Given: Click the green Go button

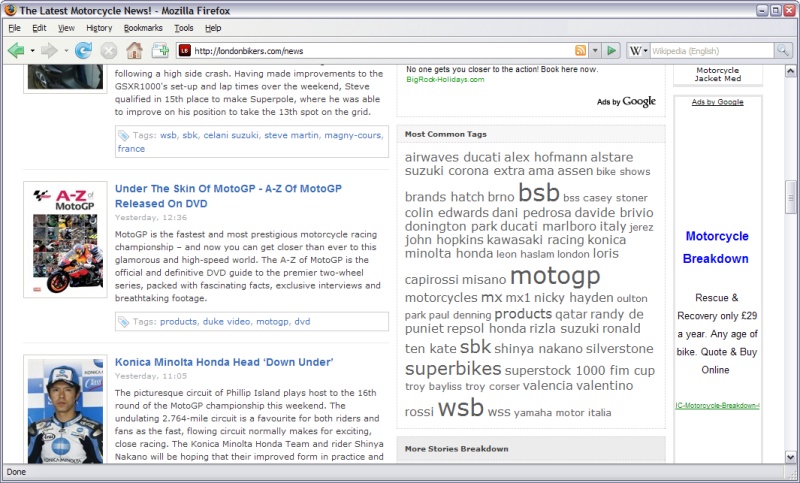Looking at the screenshot, I should coord(611,50).
